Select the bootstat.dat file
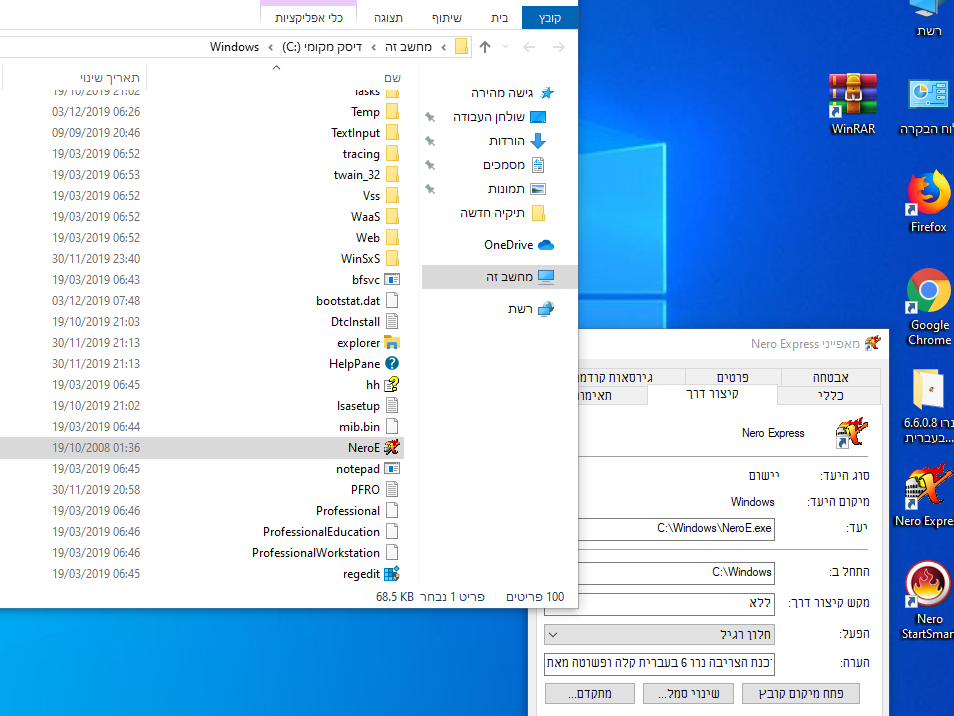 [x=201, y=301]
